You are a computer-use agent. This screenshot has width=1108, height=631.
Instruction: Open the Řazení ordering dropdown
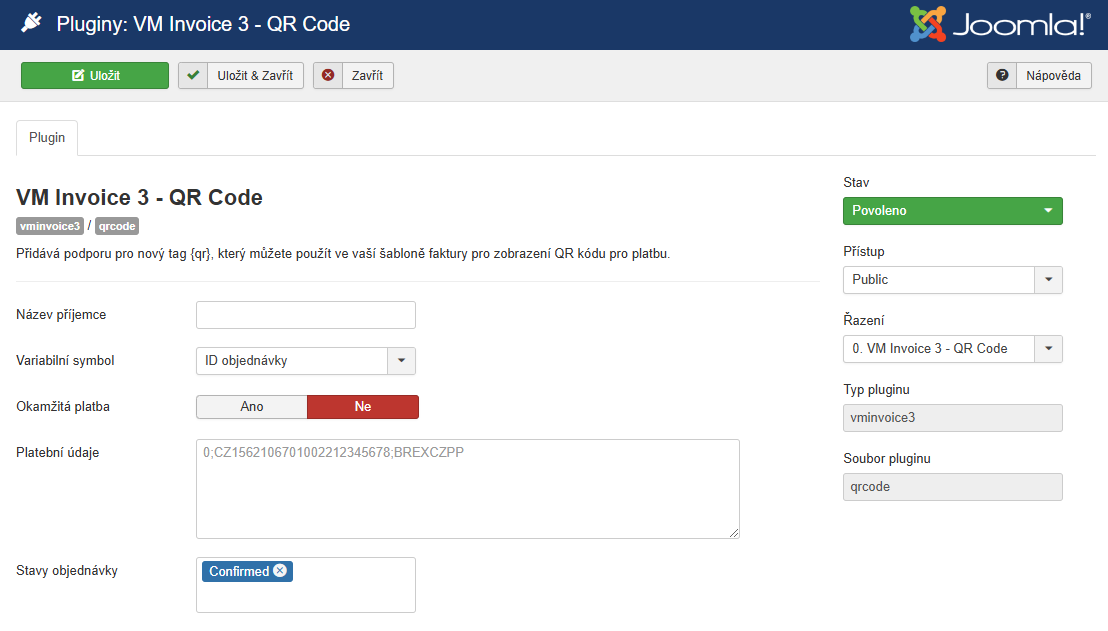pyautogui.click(x=953, y=349)
